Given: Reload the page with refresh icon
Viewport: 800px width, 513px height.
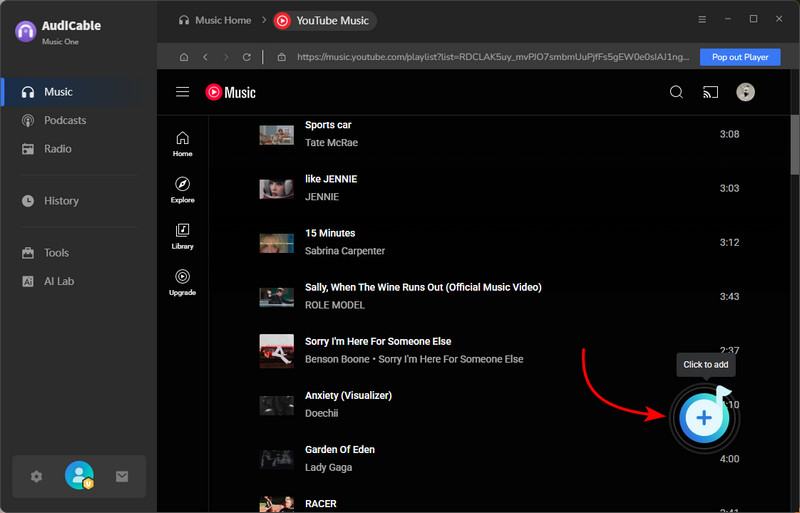Looking at the screenshot, I should pos(247,57).
